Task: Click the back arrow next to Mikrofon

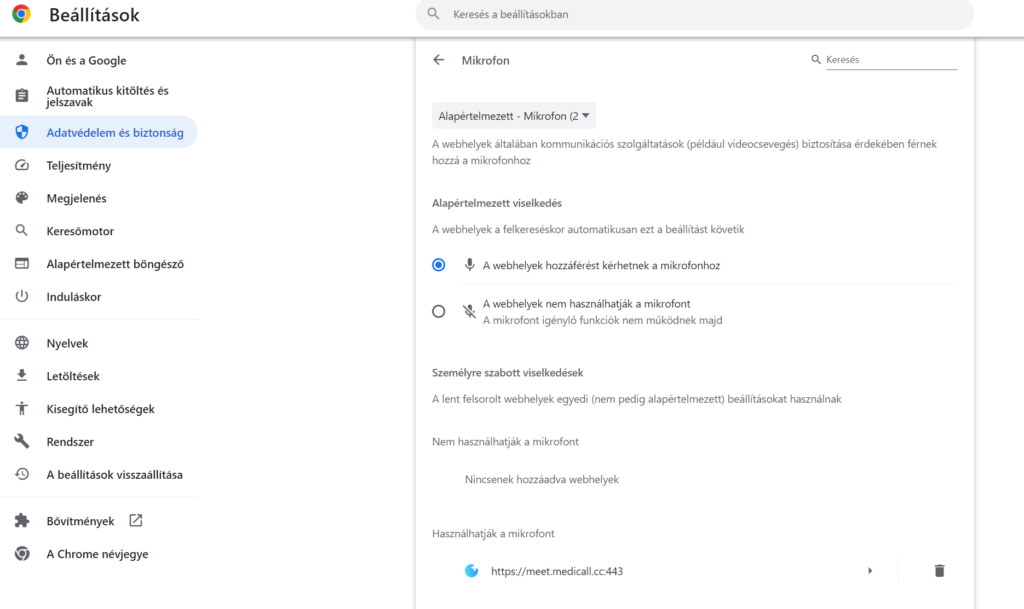Action: (438, 60)
